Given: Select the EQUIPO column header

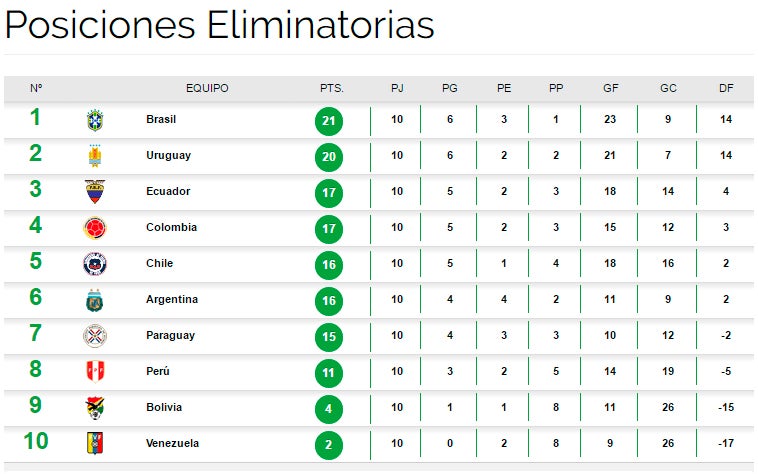Looking at the screenshot, I should point(207,88).
